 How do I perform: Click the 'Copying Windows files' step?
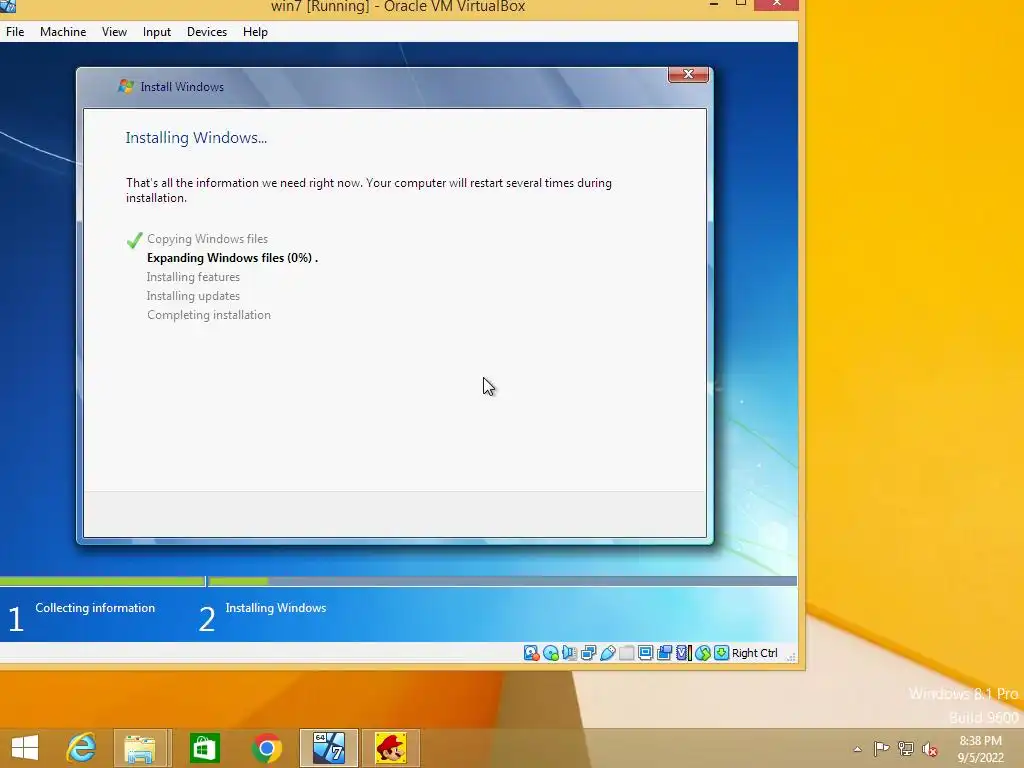(x=207, y=239)
